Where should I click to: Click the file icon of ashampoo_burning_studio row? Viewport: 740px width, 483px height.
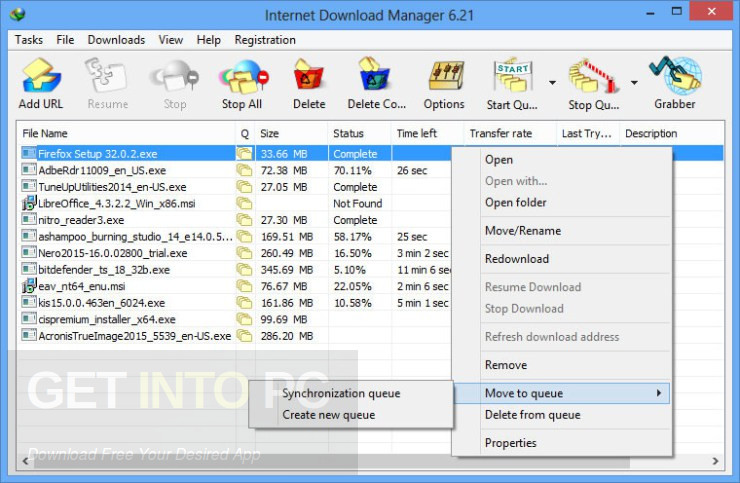tap(29, 236)
